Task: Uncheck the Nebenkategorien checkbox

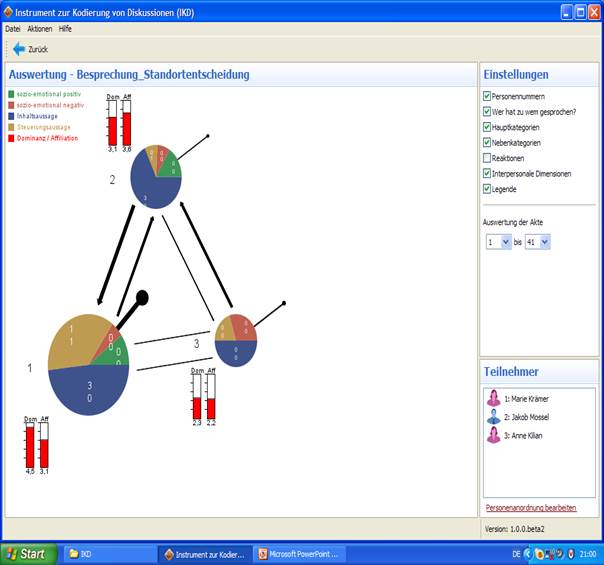Action: coord(487,143)
